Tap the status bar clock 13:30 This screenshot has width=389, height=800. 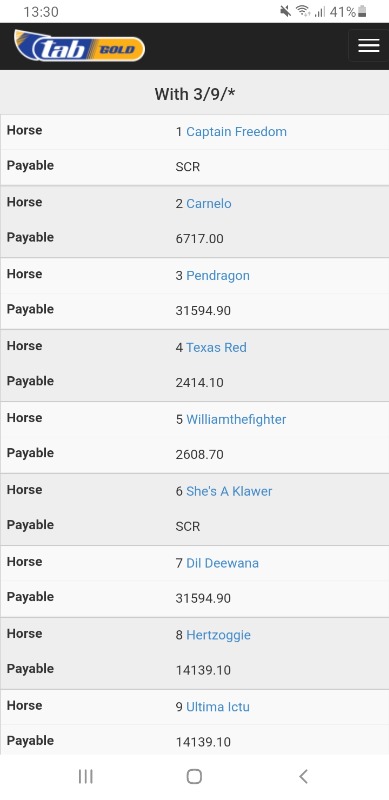click(41, 12)
